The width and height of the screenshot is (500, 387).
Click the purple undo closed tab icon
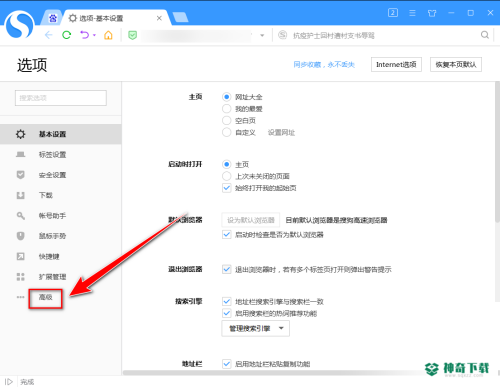click(x=85, y=35)
